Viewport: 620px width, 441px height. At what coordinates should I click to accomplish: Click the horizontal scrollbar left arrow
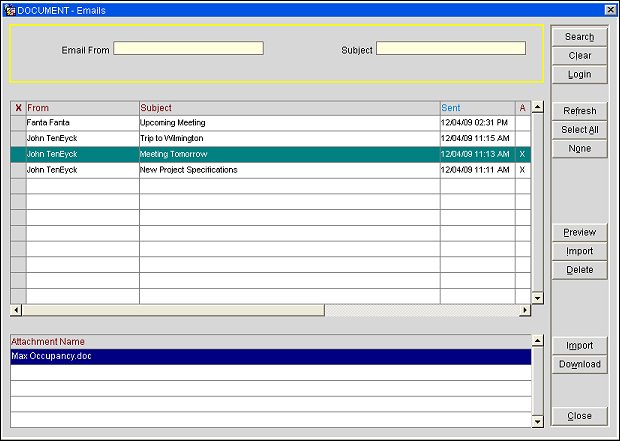coord(16,311)
